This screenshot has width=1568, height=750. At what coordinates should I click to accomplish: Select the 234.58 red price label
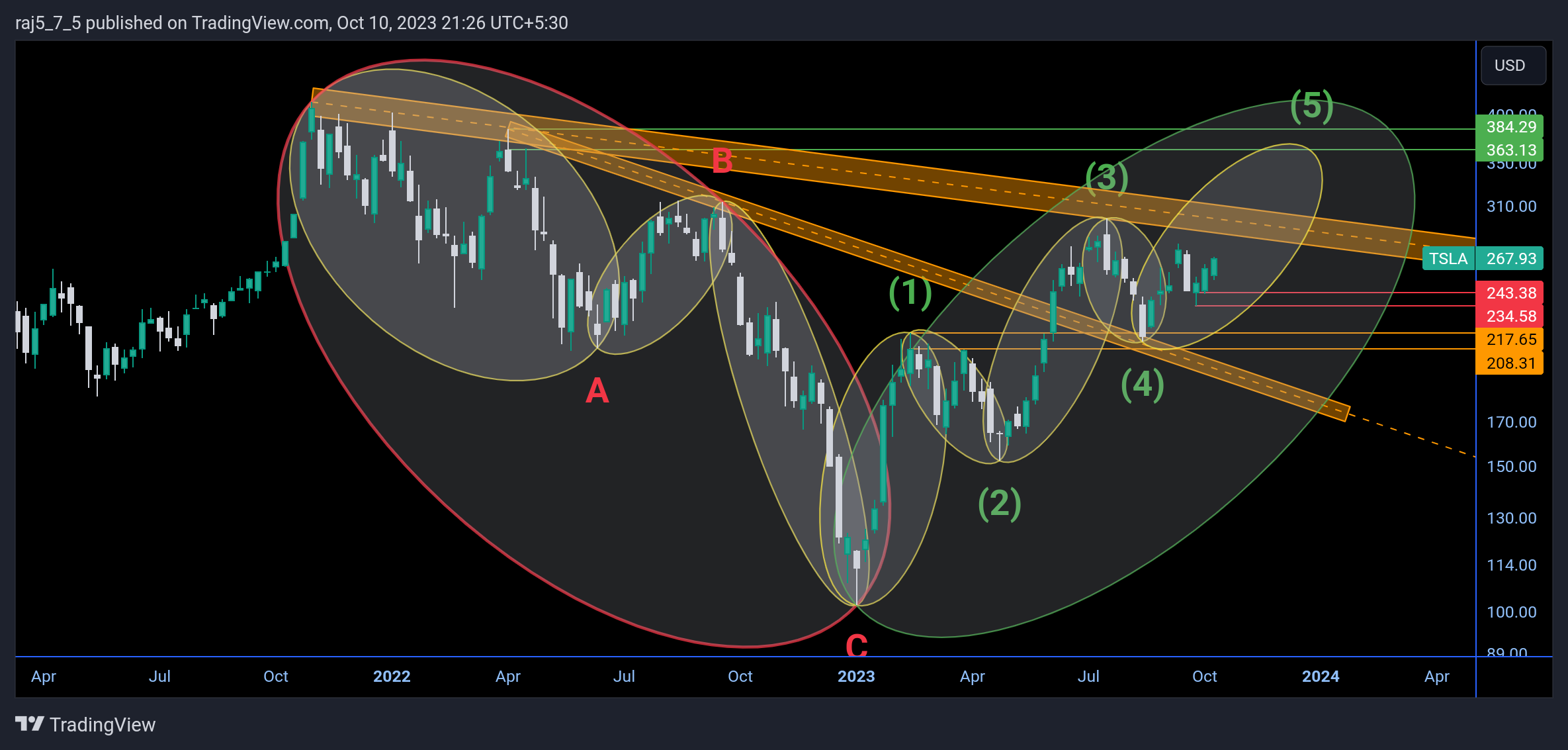pyautogui.click(x=1510, y=316)
